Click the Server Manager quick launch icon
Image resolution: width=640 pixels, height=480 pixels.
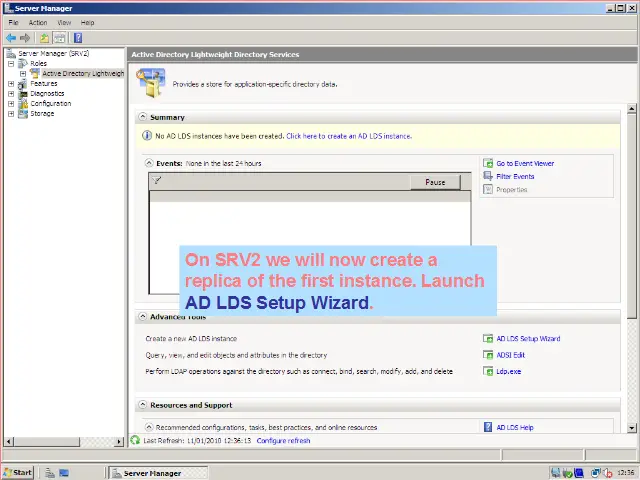pyautogui.click(x=50, y=473)
